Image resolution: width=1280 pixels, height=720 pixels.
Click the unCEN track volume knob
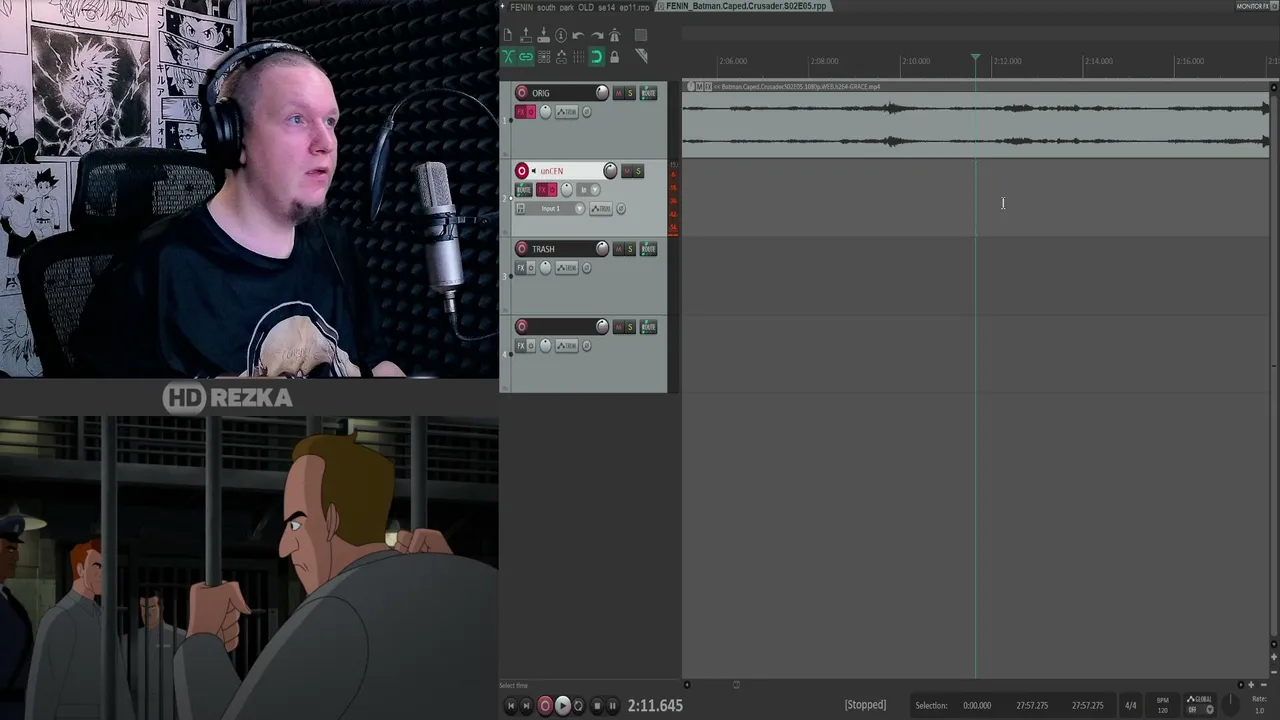pyautogui.click(x=610, y=171)
